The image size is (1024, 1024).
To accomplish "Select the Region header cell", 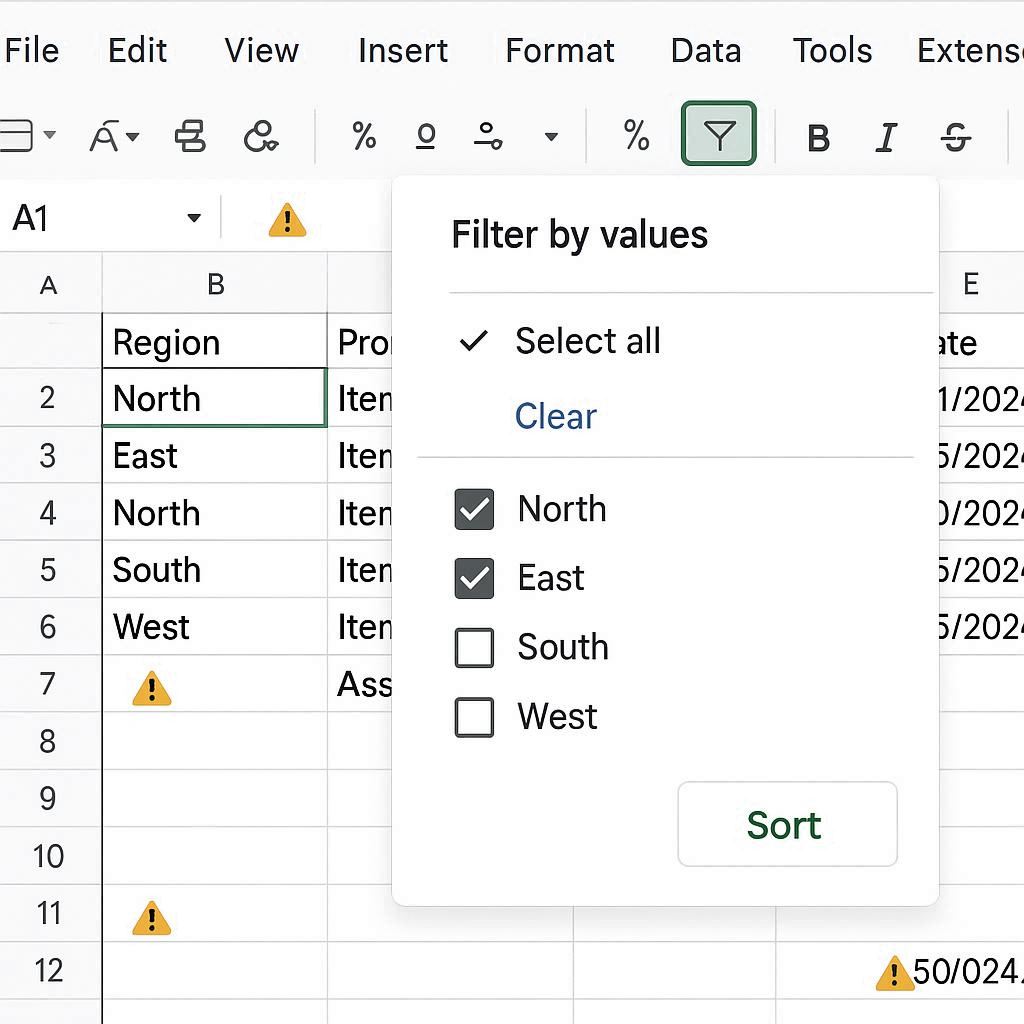I will tap(215, 342).
